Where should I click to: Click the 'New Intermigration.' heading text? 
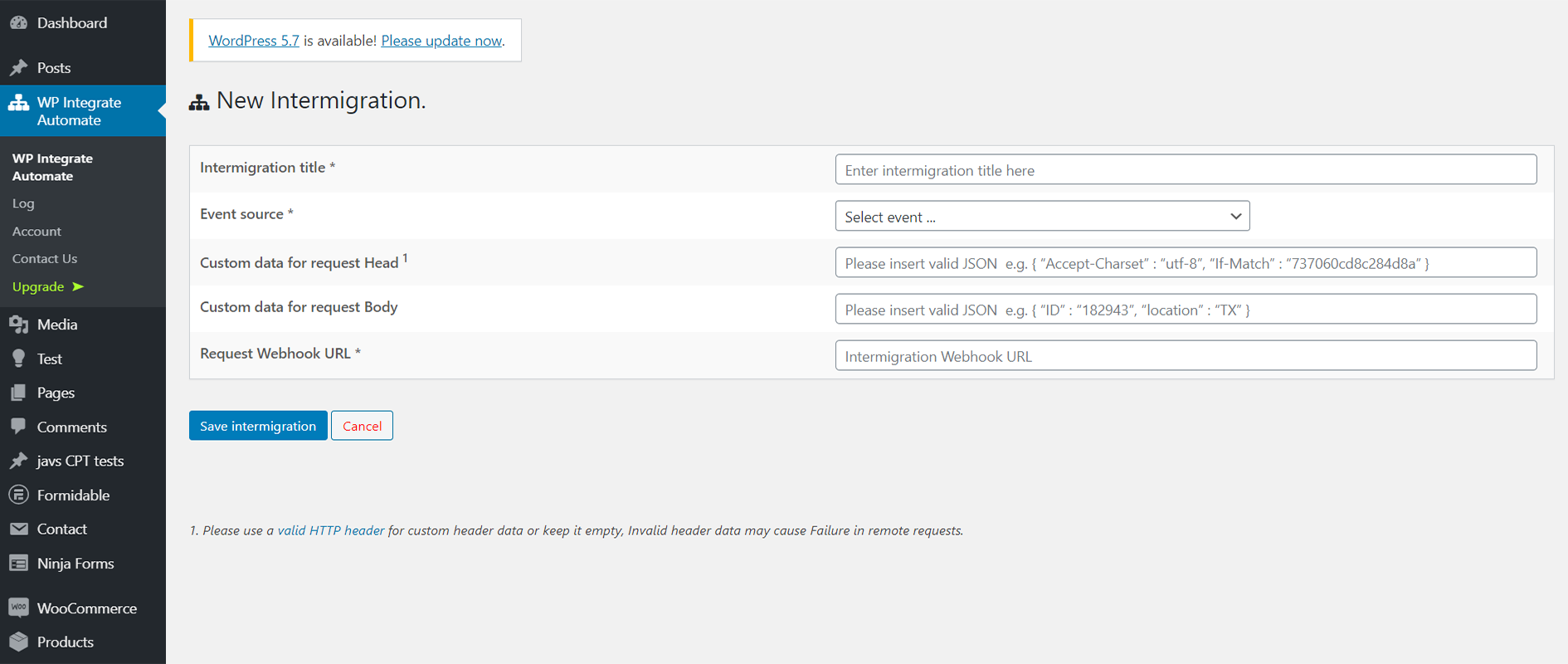point(321,100)
